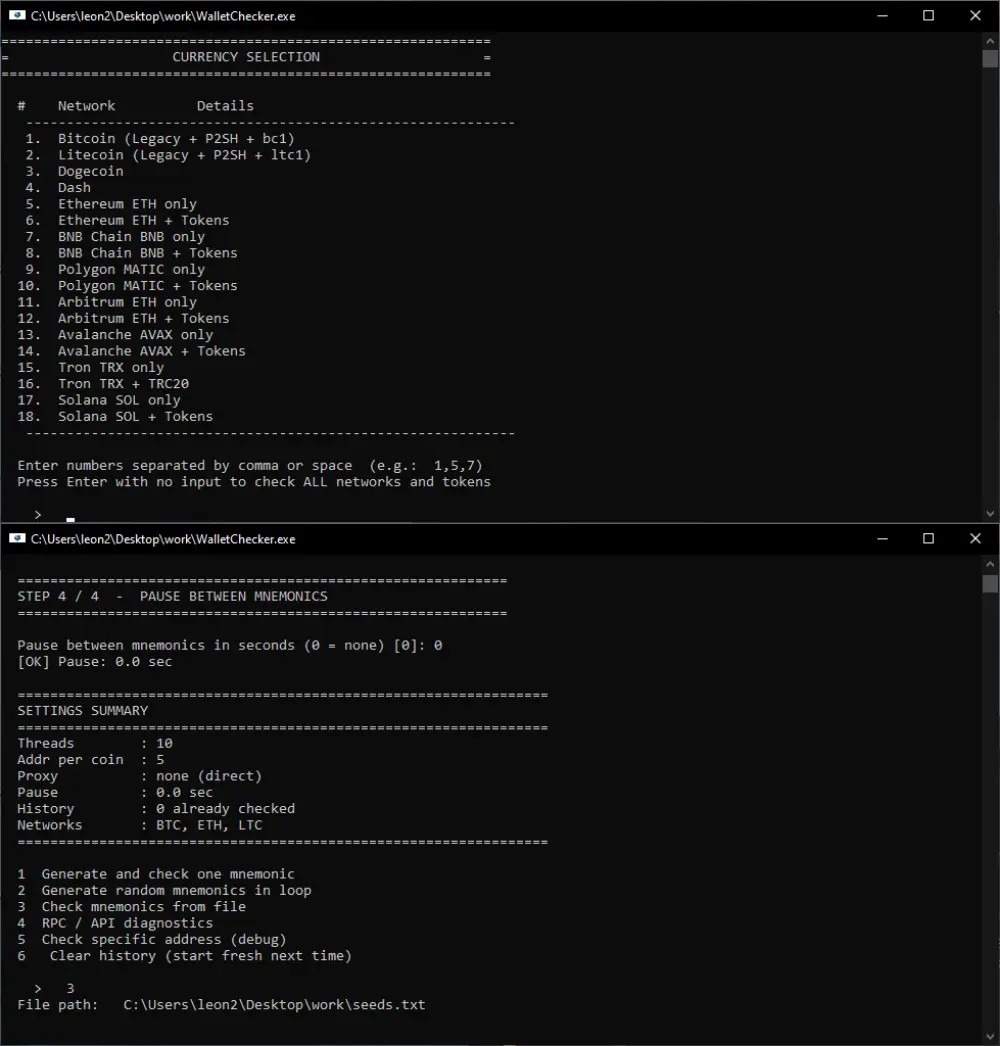Click the 'Networks : BTC, ETH, LTC' line
This screenshot has width=1000, height=1046.
pos(139,825)
